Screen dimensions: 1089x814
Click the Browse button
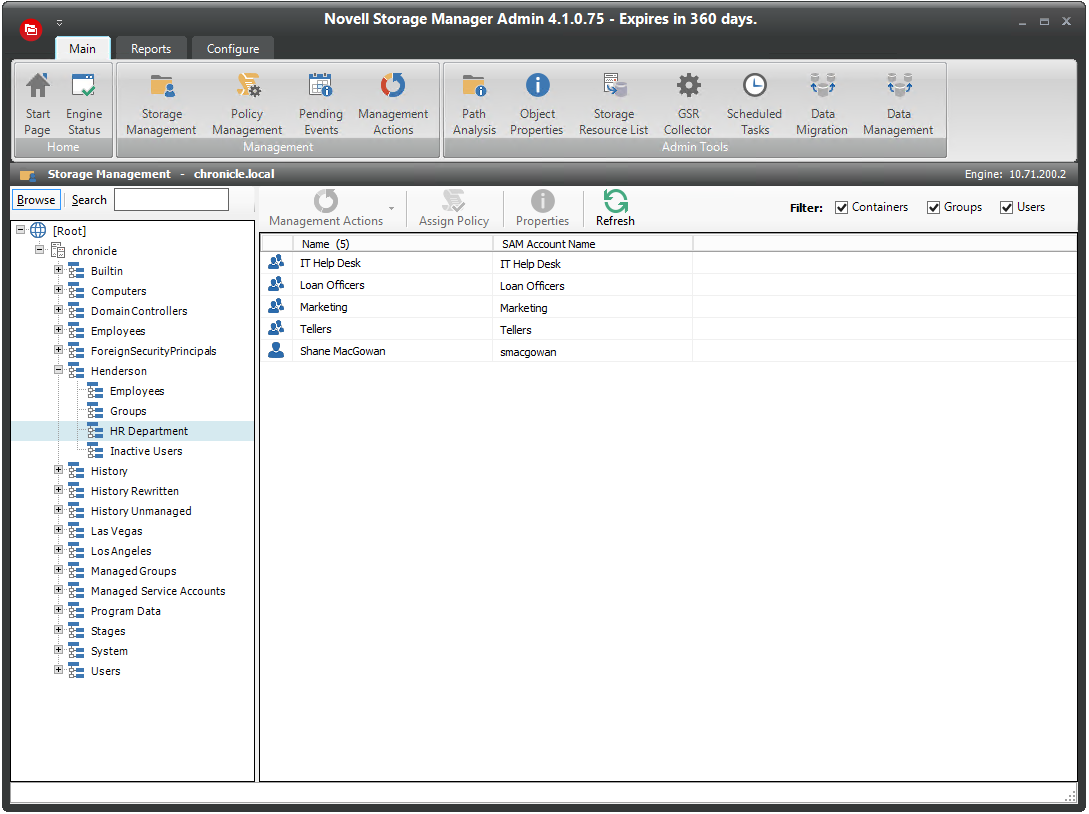[x=37, y=200]
